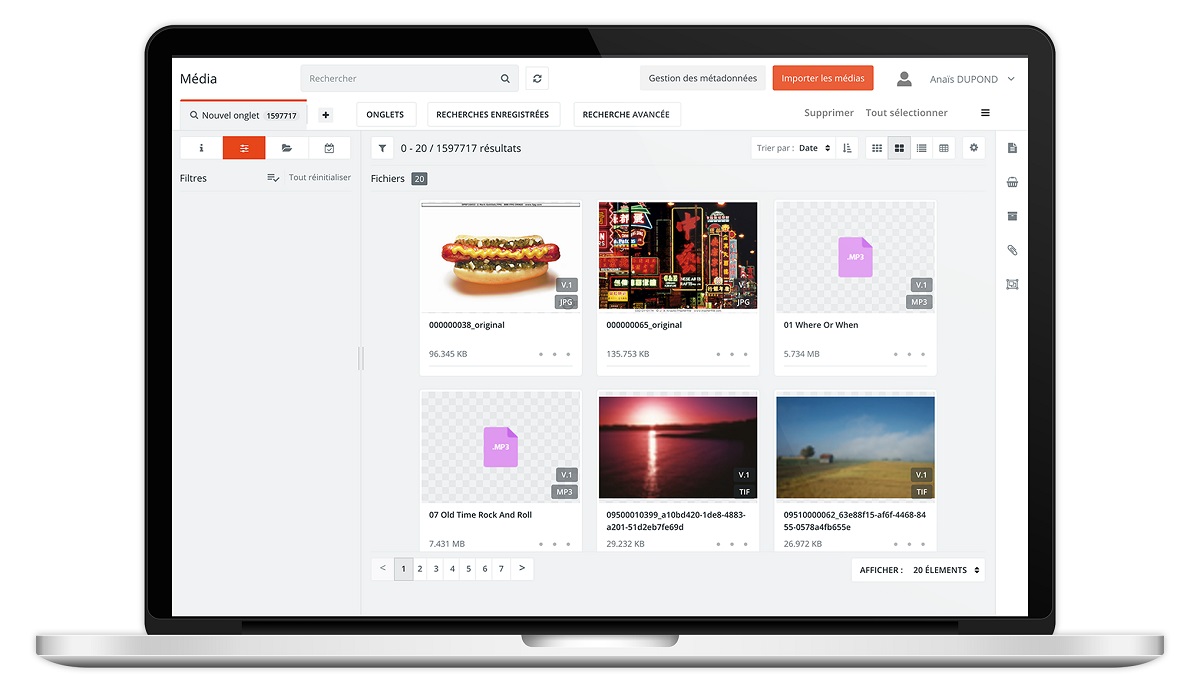
Task: Click the hot dog image thumbnail
Action: (x=500, y=257)
